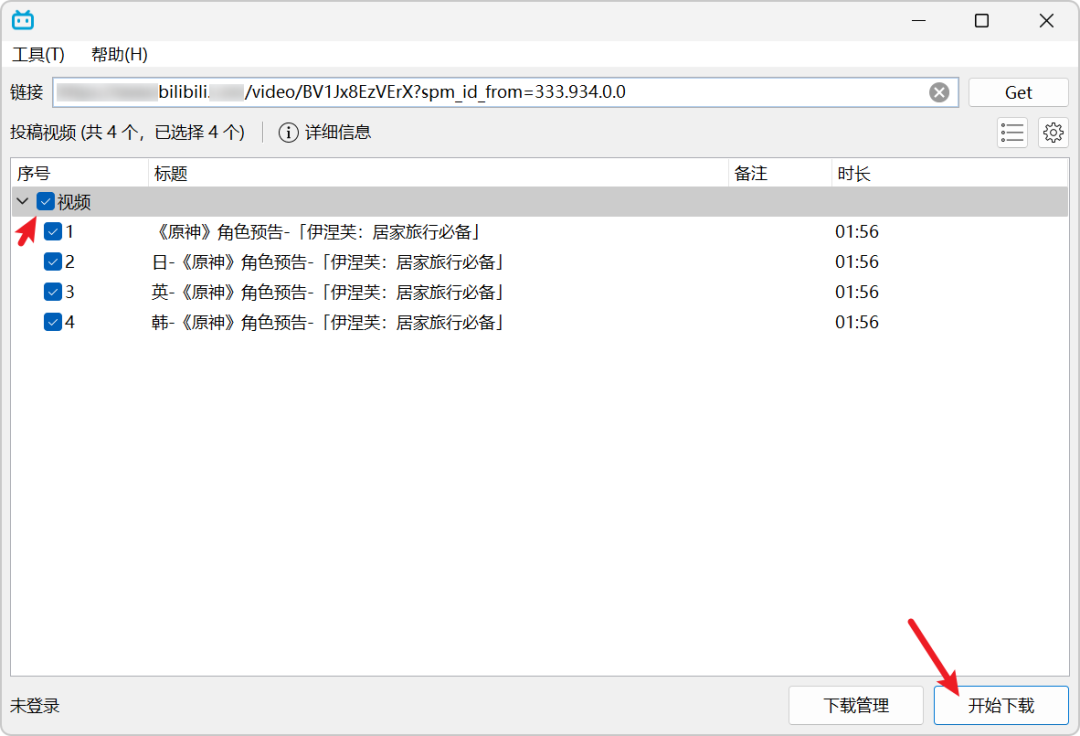Click the 投稿视频 count label
Screen dimensions: 1080x736
[127, 132]
